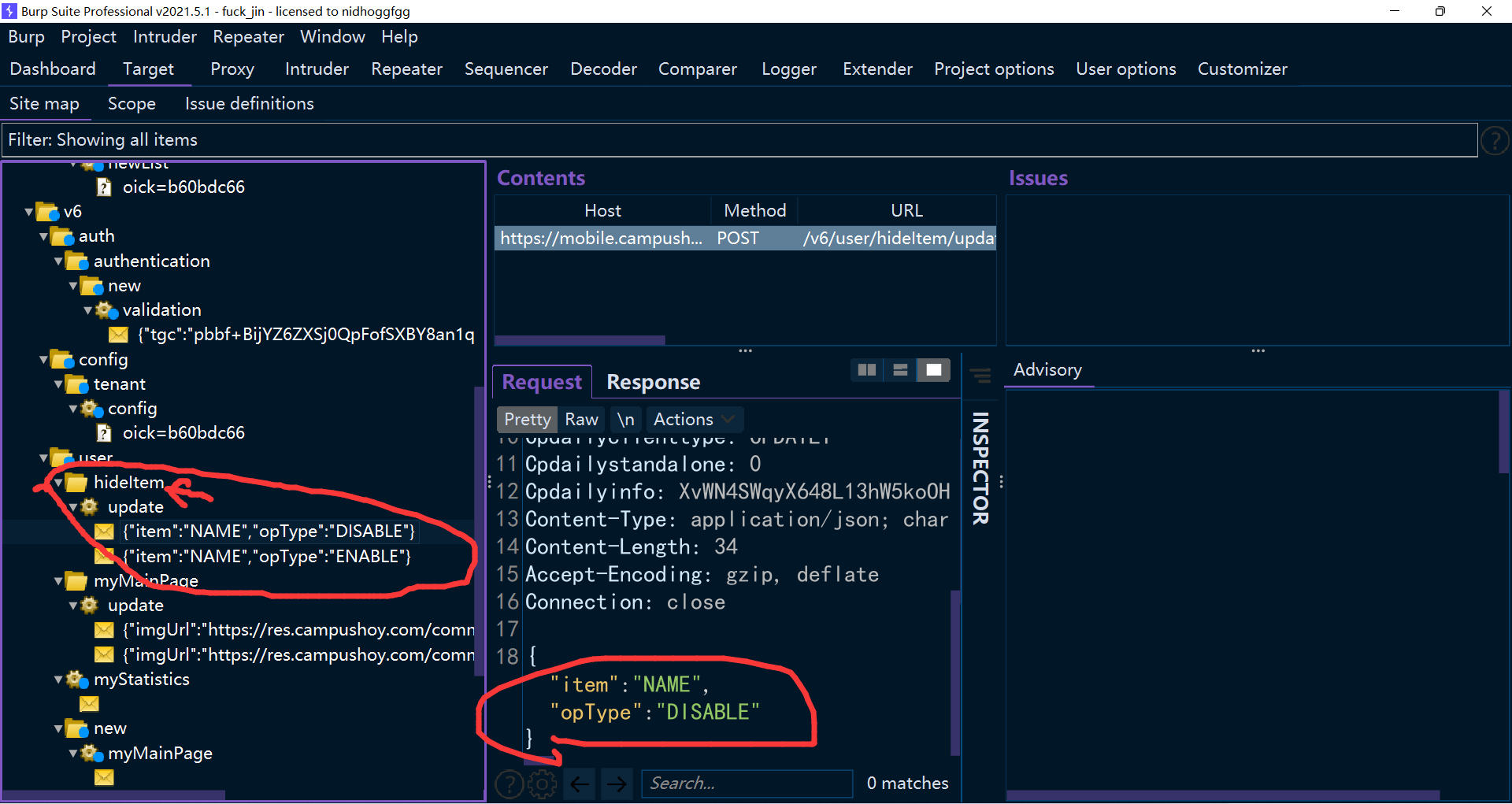This screenshot has width=1512, height=804.
Task: Open the Repeater main tab
Action: (x=406, y=69)
